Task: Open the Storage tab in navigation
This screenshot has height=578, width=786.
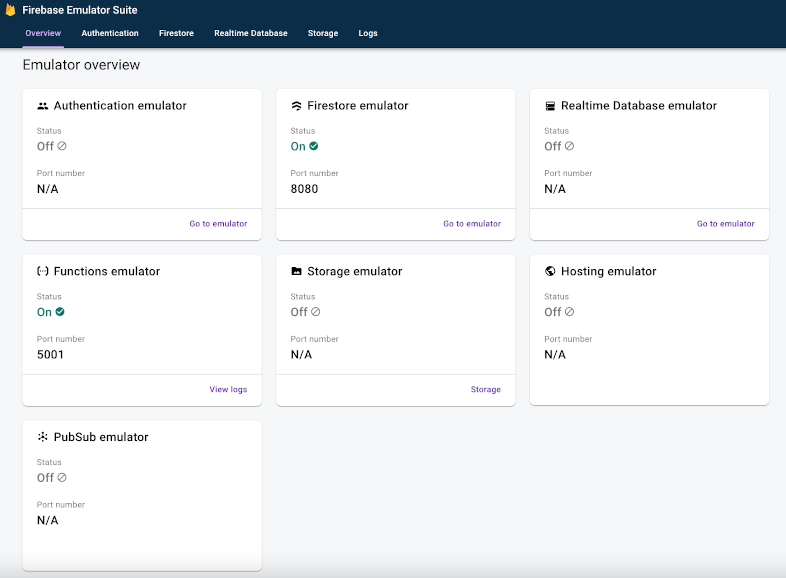Action: click(323, 33)
